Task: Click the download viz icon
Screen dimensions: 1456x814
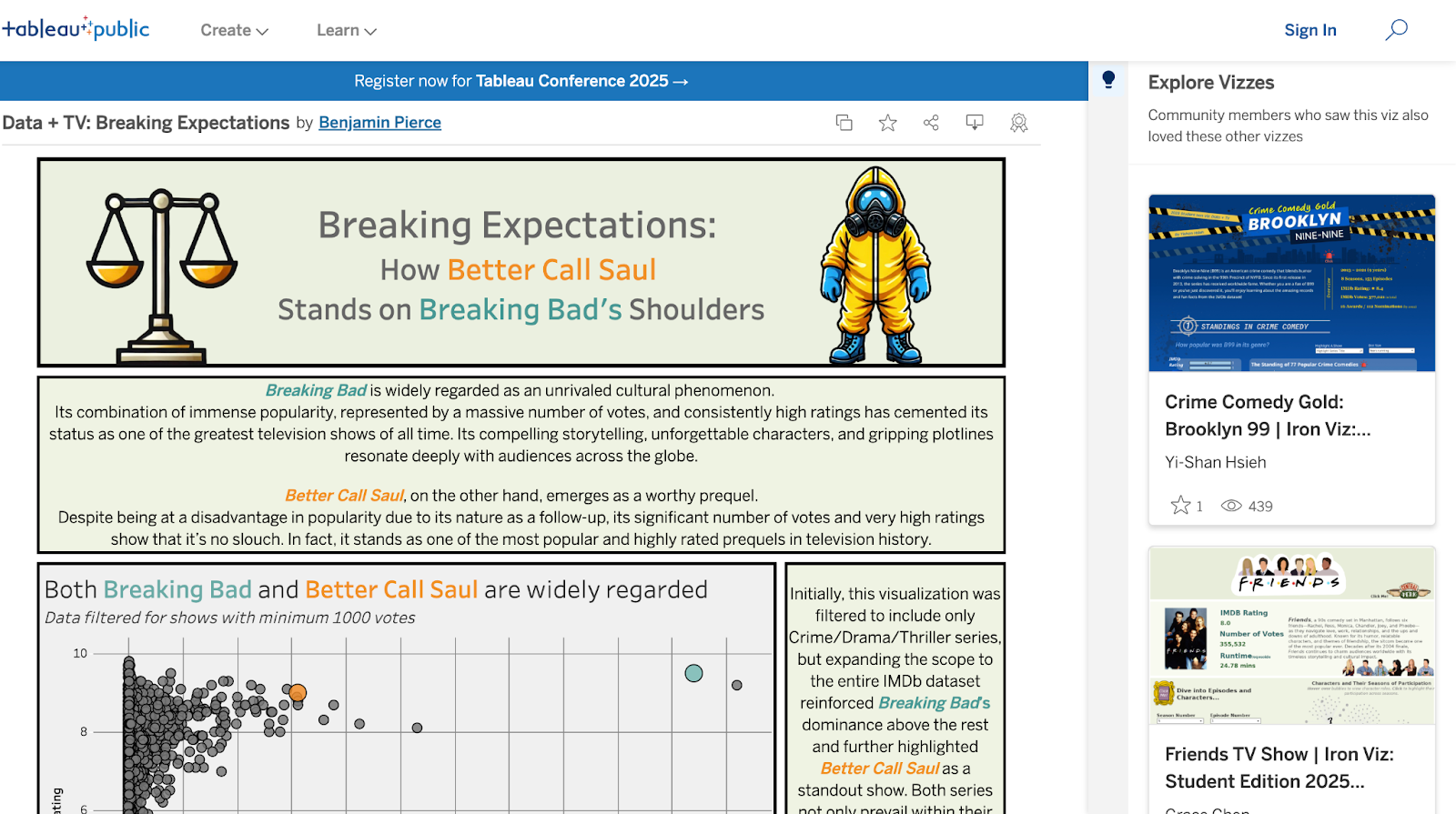Action: [975, 123]
